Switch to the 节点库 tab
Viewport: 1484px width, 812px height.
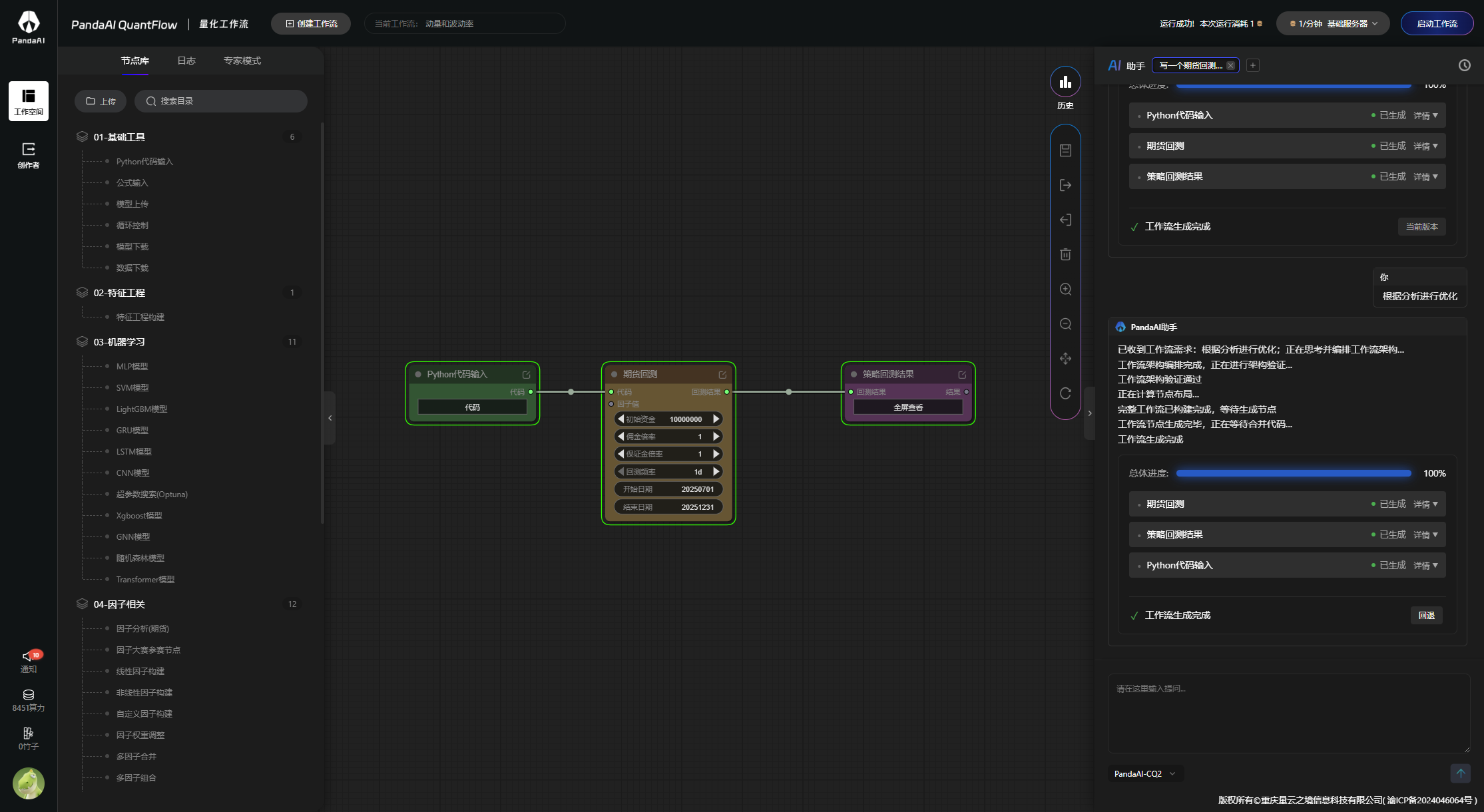click(135, 61)
